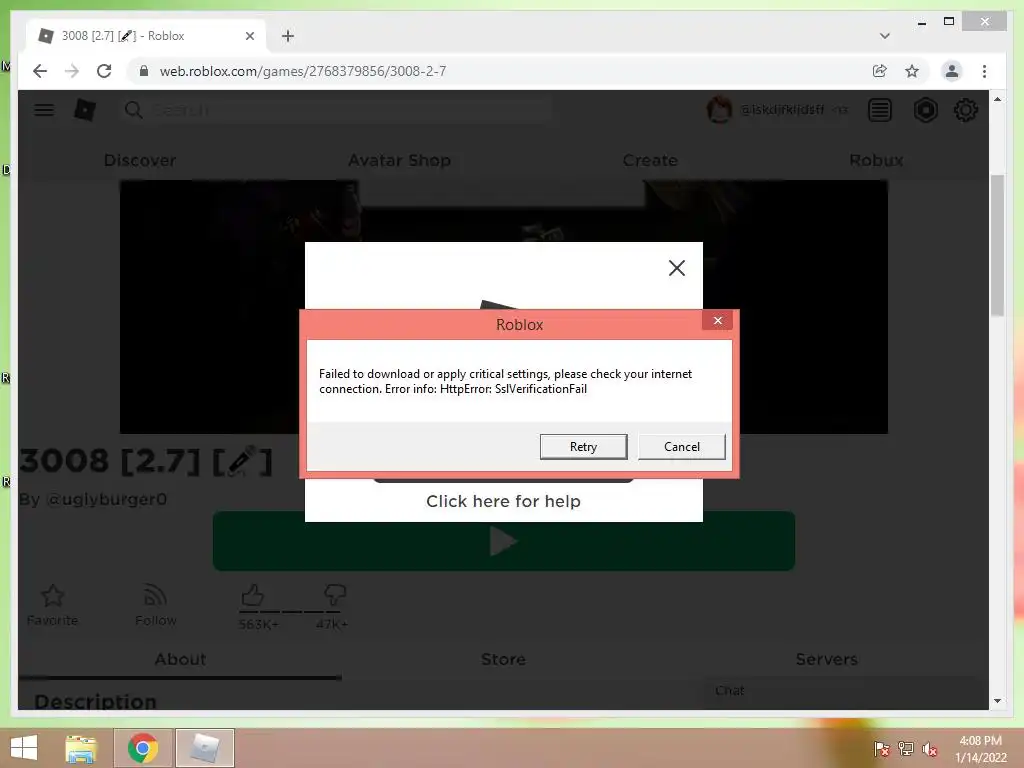Click the Roblox logo home icon
The width and height of the screenshot is (1024, 768).
point(85,110)
